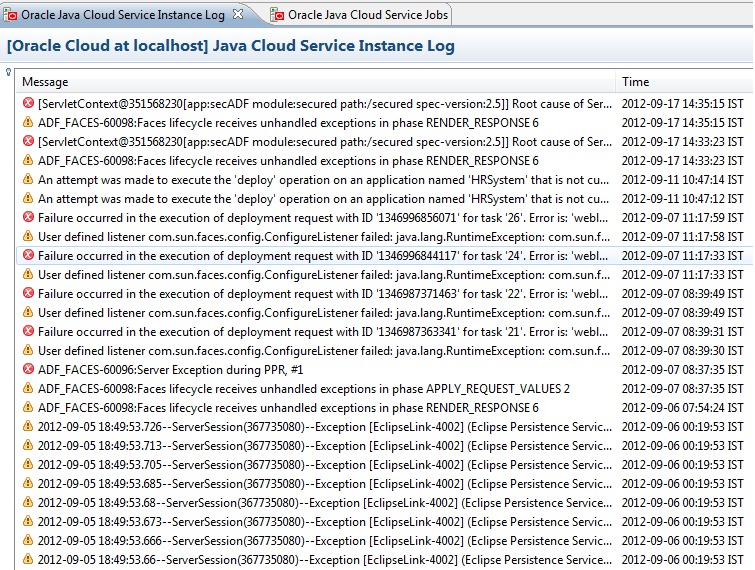The image size is (755, 570).
Task: Click time cell '2012-09-06 07:54:24 IST'
Action: coord(682,408)
